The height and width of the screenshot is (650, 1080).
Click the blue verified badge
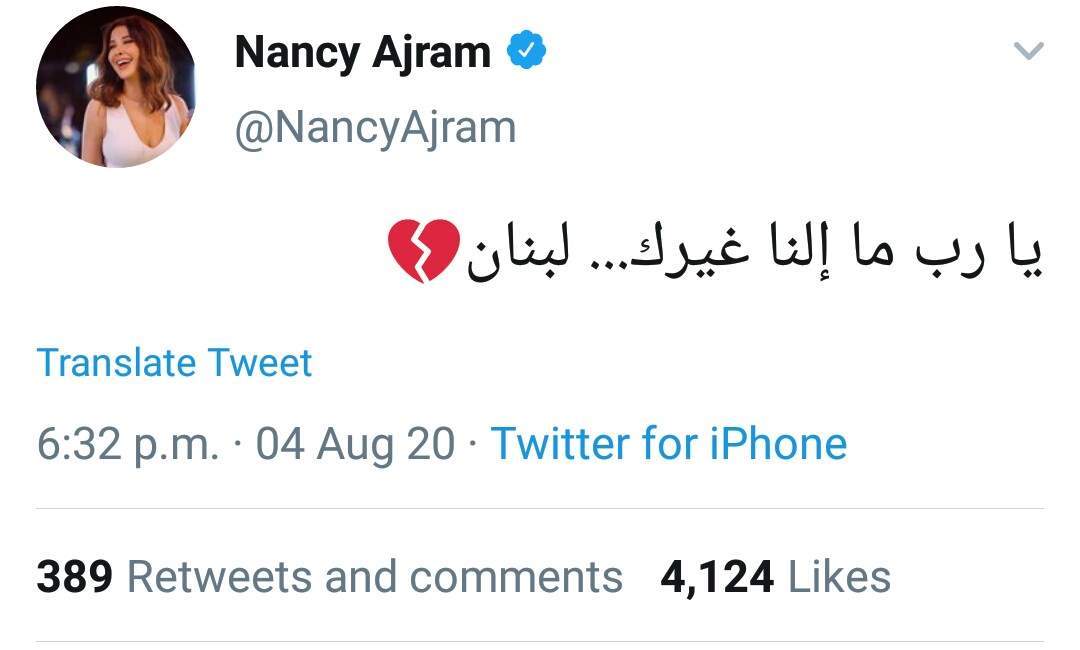click(x=526, y=52)
